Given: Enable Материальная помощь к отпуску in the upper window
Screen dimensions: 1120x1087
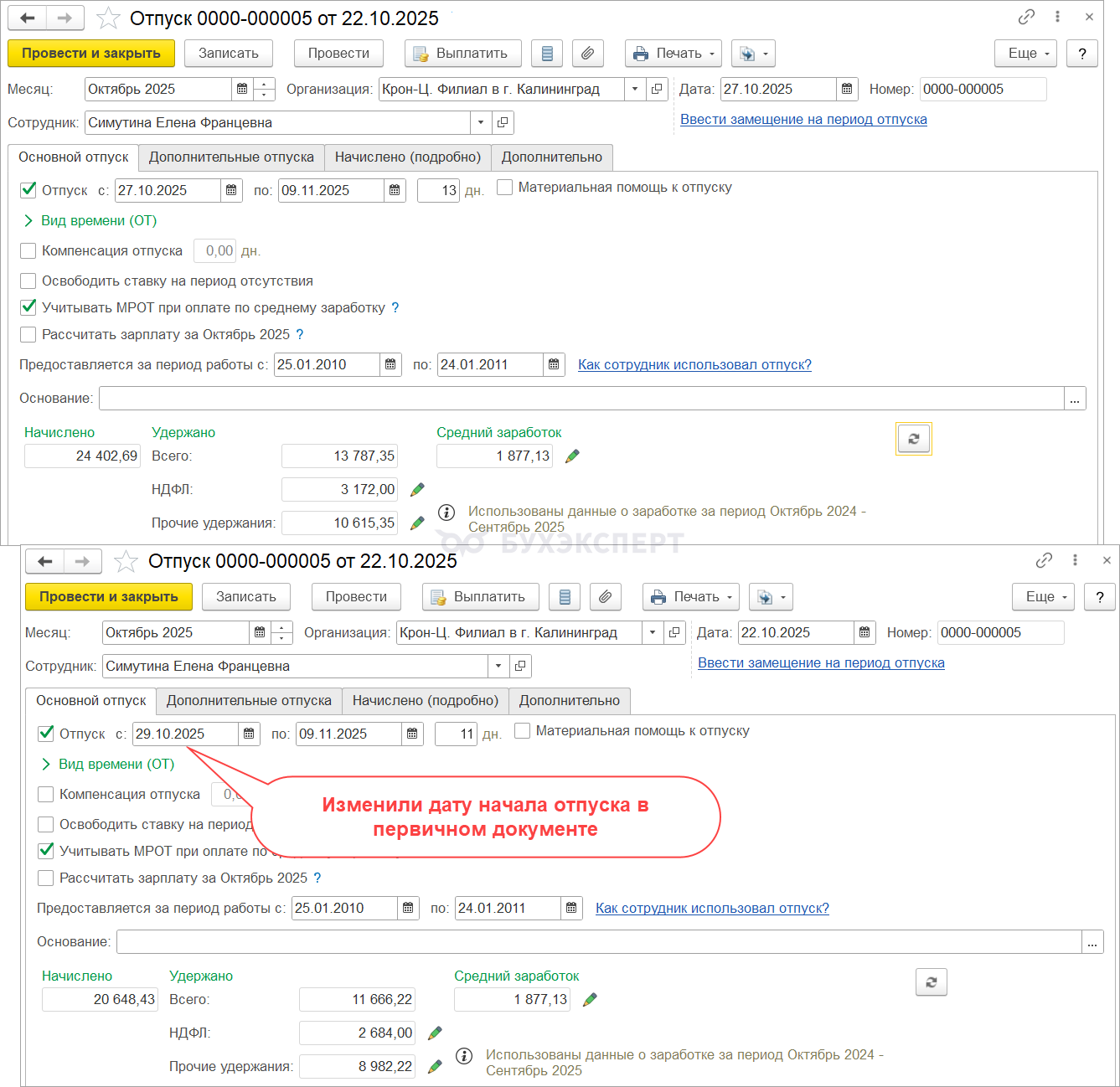Looking at the screenshot, I should (x=505, y=188).
